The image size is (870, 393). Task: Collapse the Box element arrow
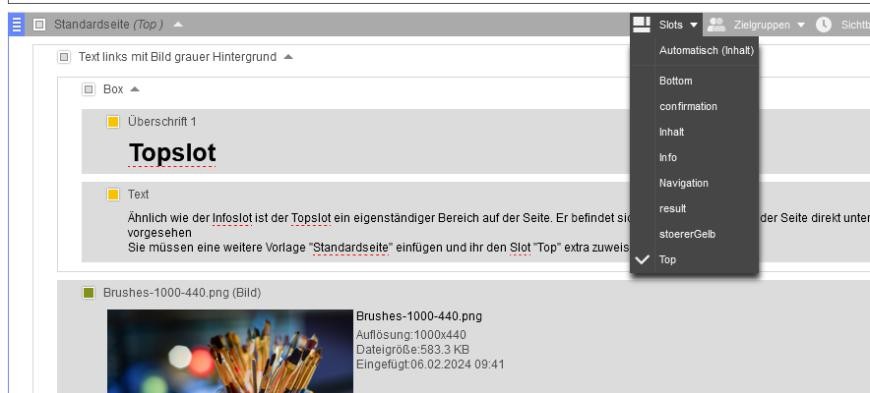coord(135,89)
